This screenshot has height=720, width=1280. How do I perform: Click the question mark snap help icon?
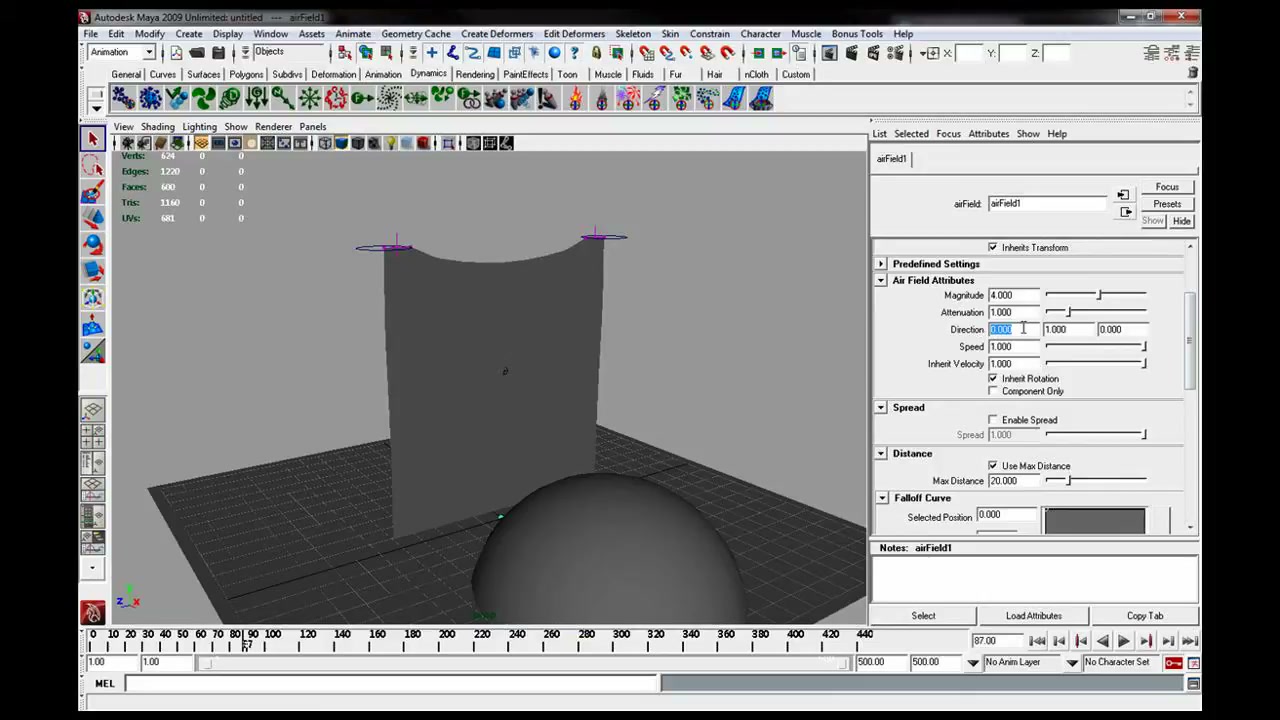[x=574, y=52]
